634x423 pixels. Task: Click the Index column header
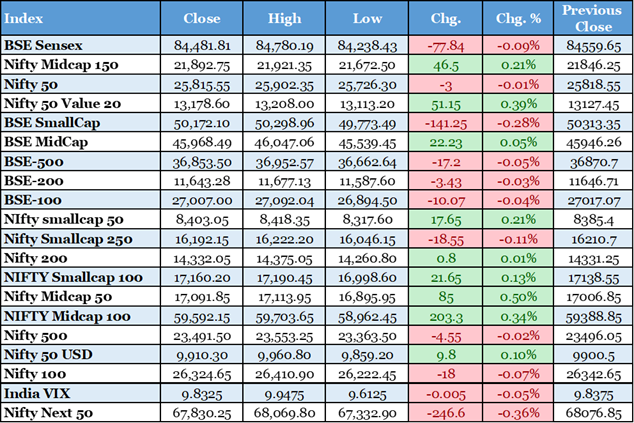27,19
